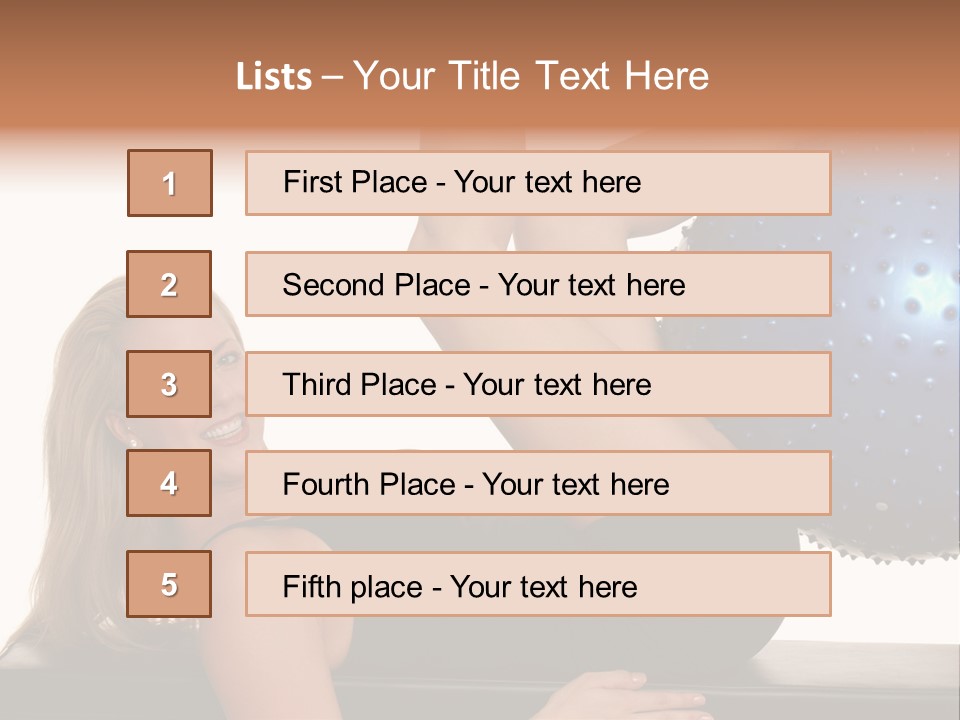Screen dimensions: 960x720
Task: Click the number 1 box
Action: click(x=169, y=183)
